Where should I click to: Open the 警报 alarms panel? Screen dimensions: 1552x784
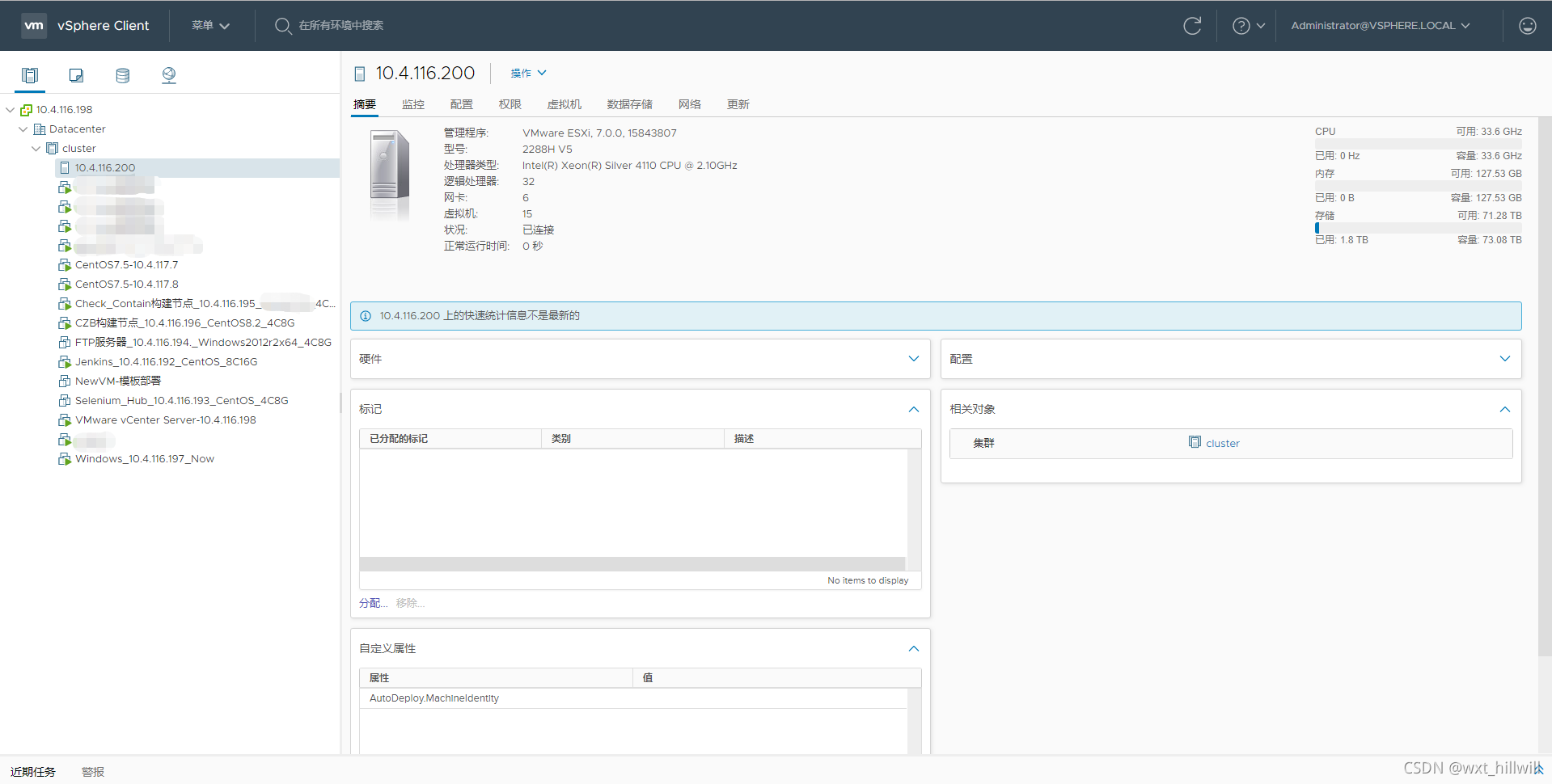[x=93, y=773]
